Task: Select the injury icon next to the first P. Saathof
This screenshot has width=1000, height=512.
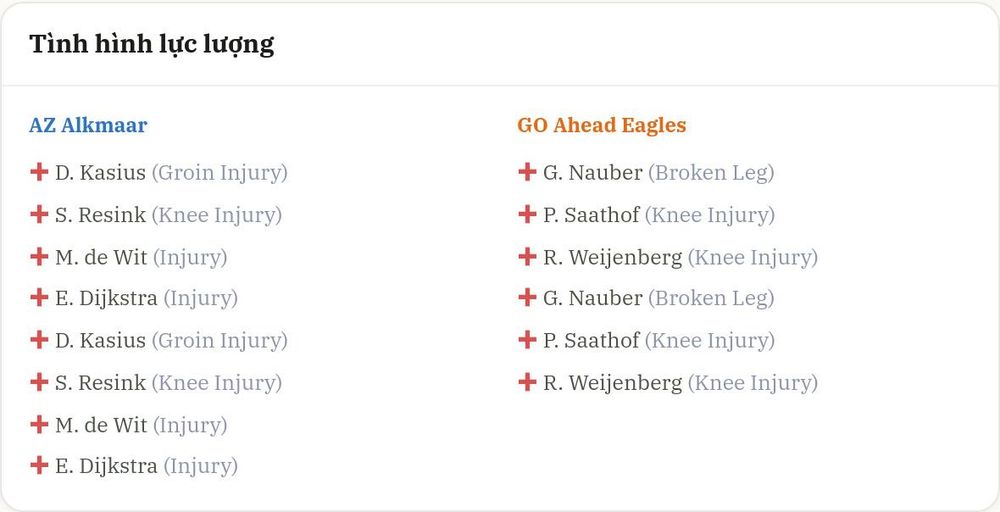Action: point(527,214)
